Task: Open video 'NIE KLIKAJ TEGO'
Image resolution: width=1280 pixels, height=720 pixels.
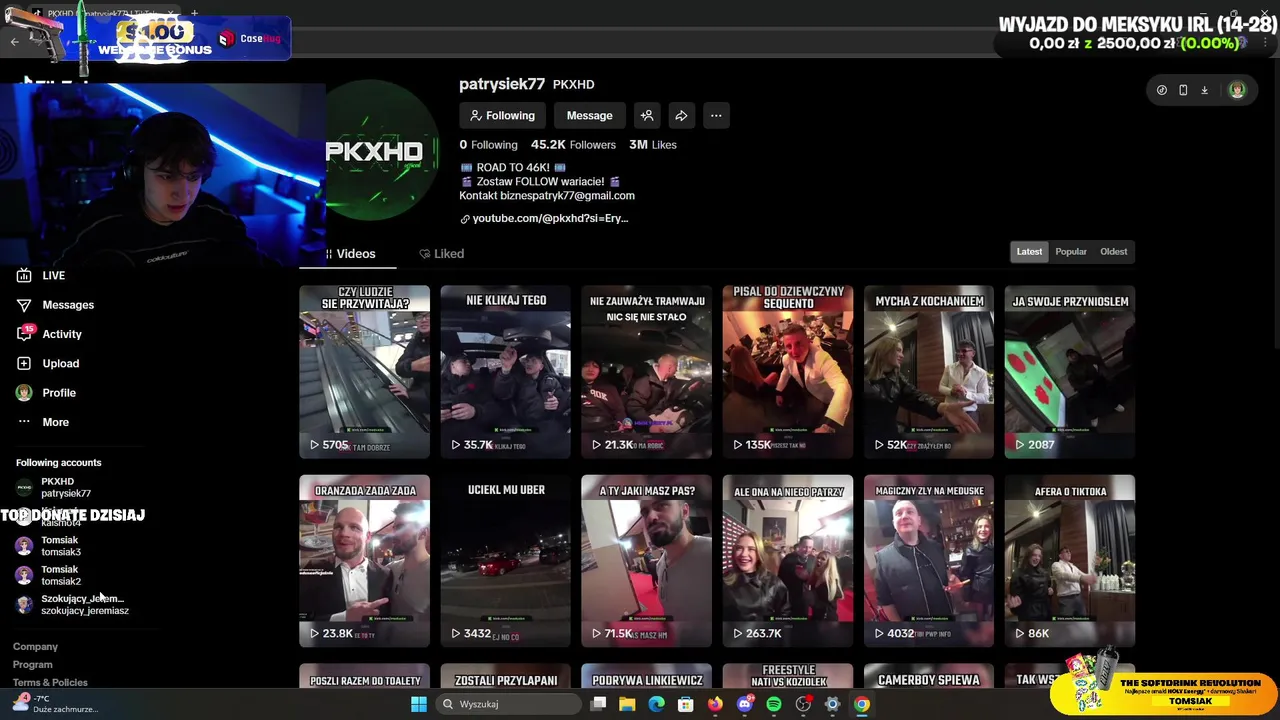Action: coord(505,371)
